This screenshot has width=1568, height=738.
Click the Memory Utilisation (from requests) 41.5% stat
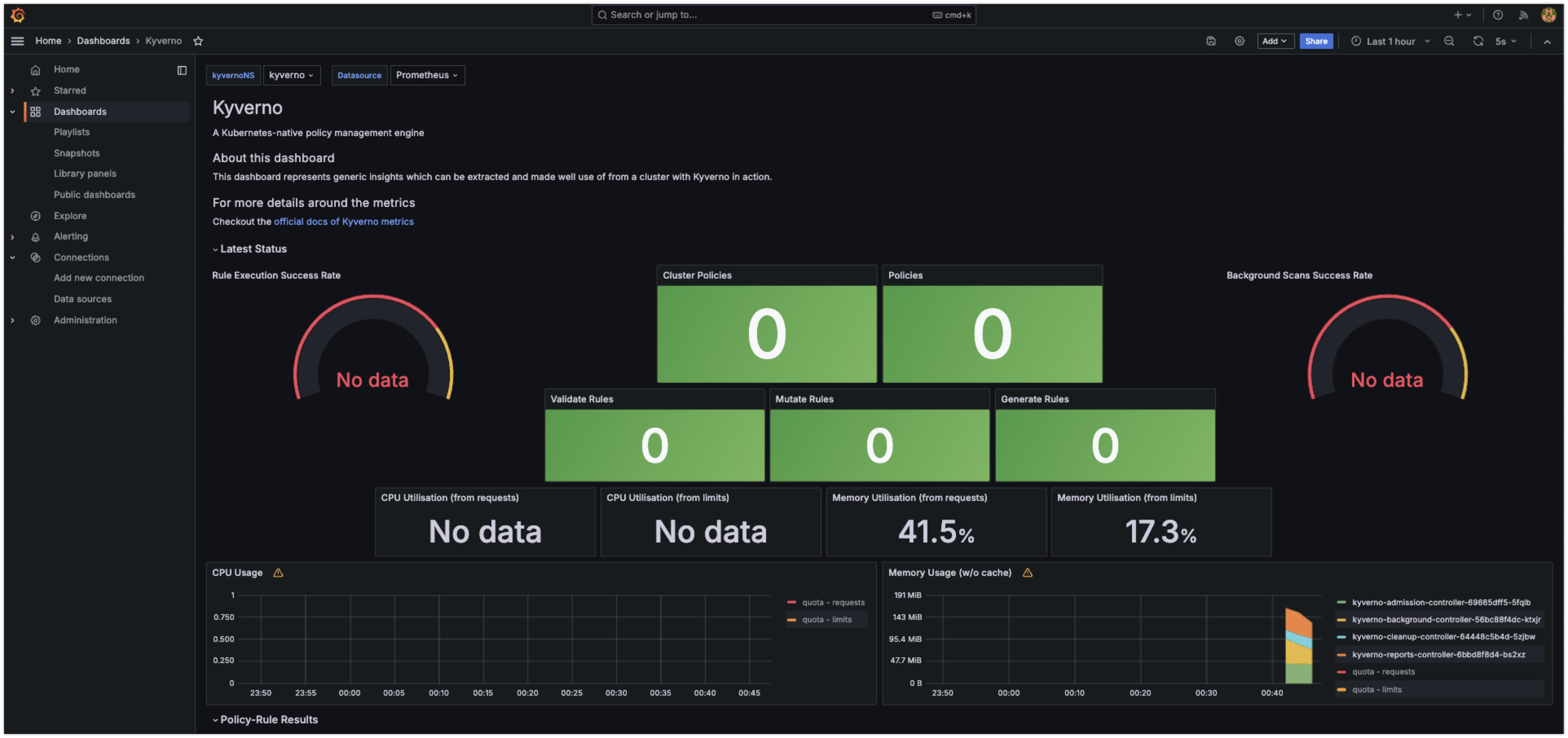pyautogui.click(x=936, y=532)
